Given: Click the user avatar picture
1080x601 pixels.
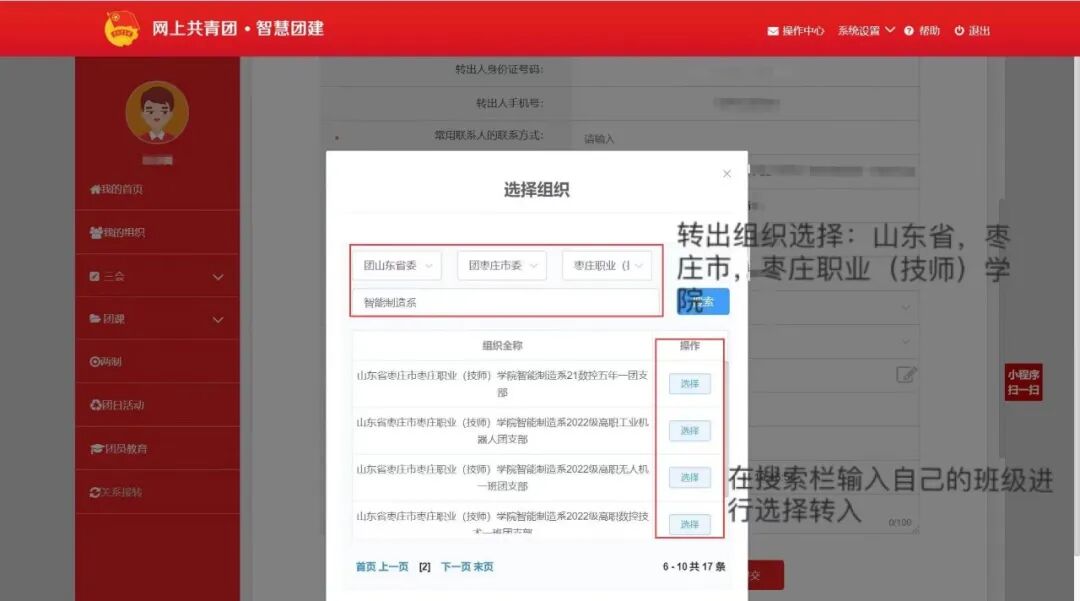Looking at the screenshot, I should coord(157,112).
